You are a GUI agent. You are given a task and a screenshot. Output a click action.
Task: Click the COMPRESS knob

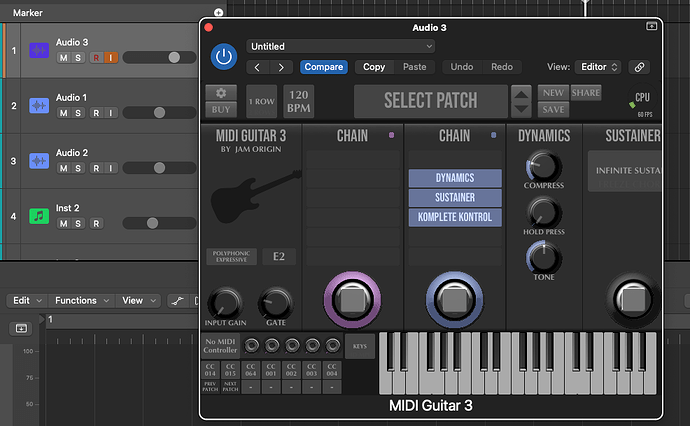pos(543,167)
